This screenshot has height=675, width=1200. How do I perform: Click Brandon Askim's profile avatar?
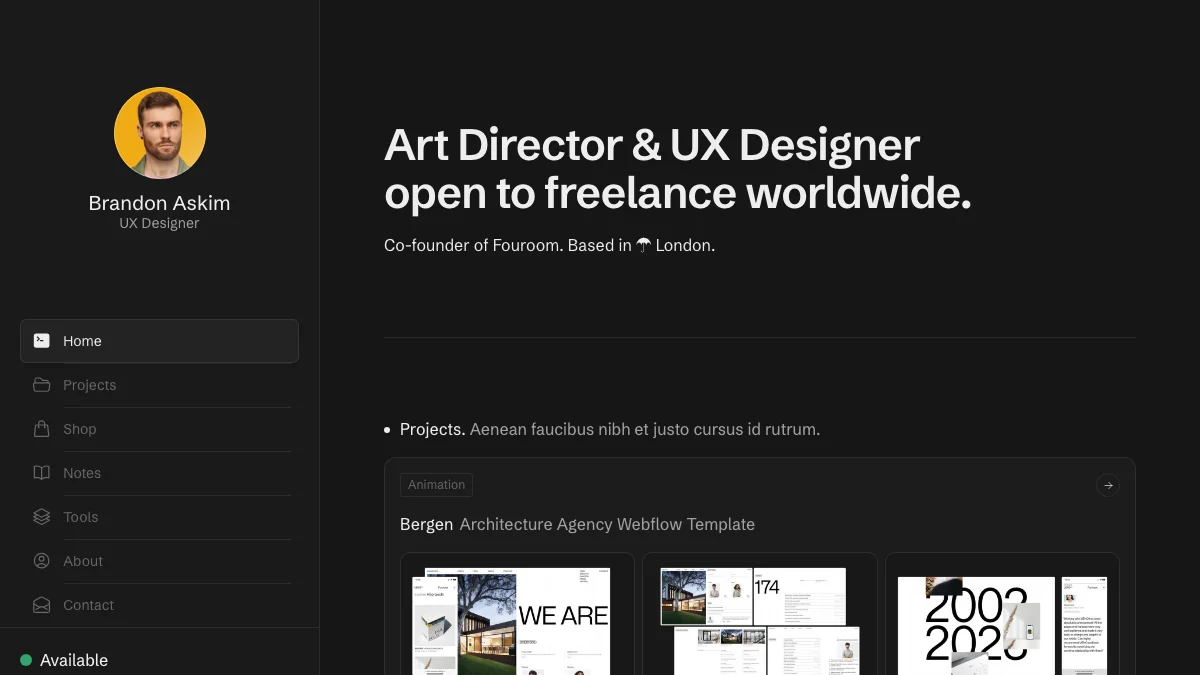(x=160, y=133)
